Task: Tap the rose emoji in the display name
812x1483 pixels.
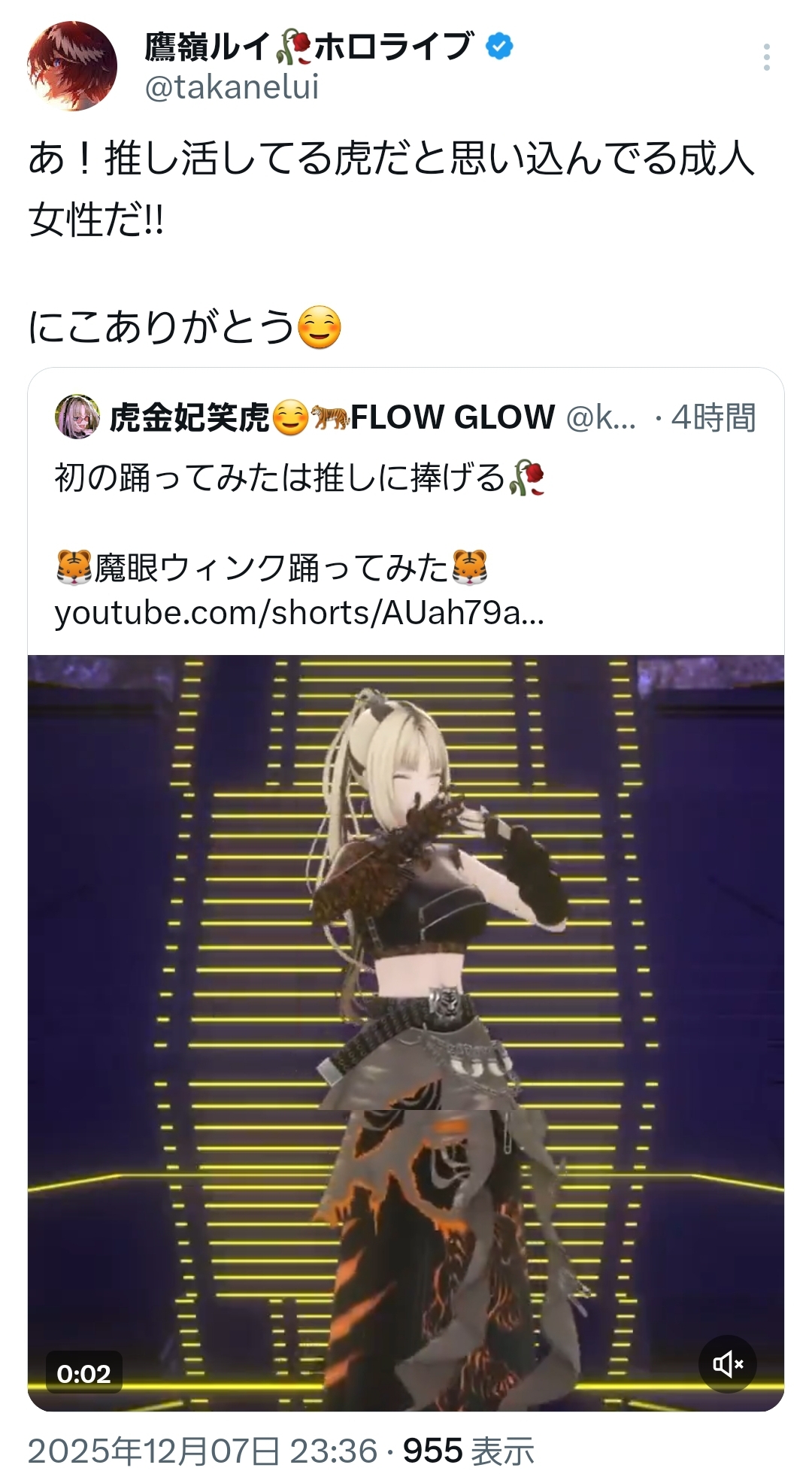Action: pos(293,47)
